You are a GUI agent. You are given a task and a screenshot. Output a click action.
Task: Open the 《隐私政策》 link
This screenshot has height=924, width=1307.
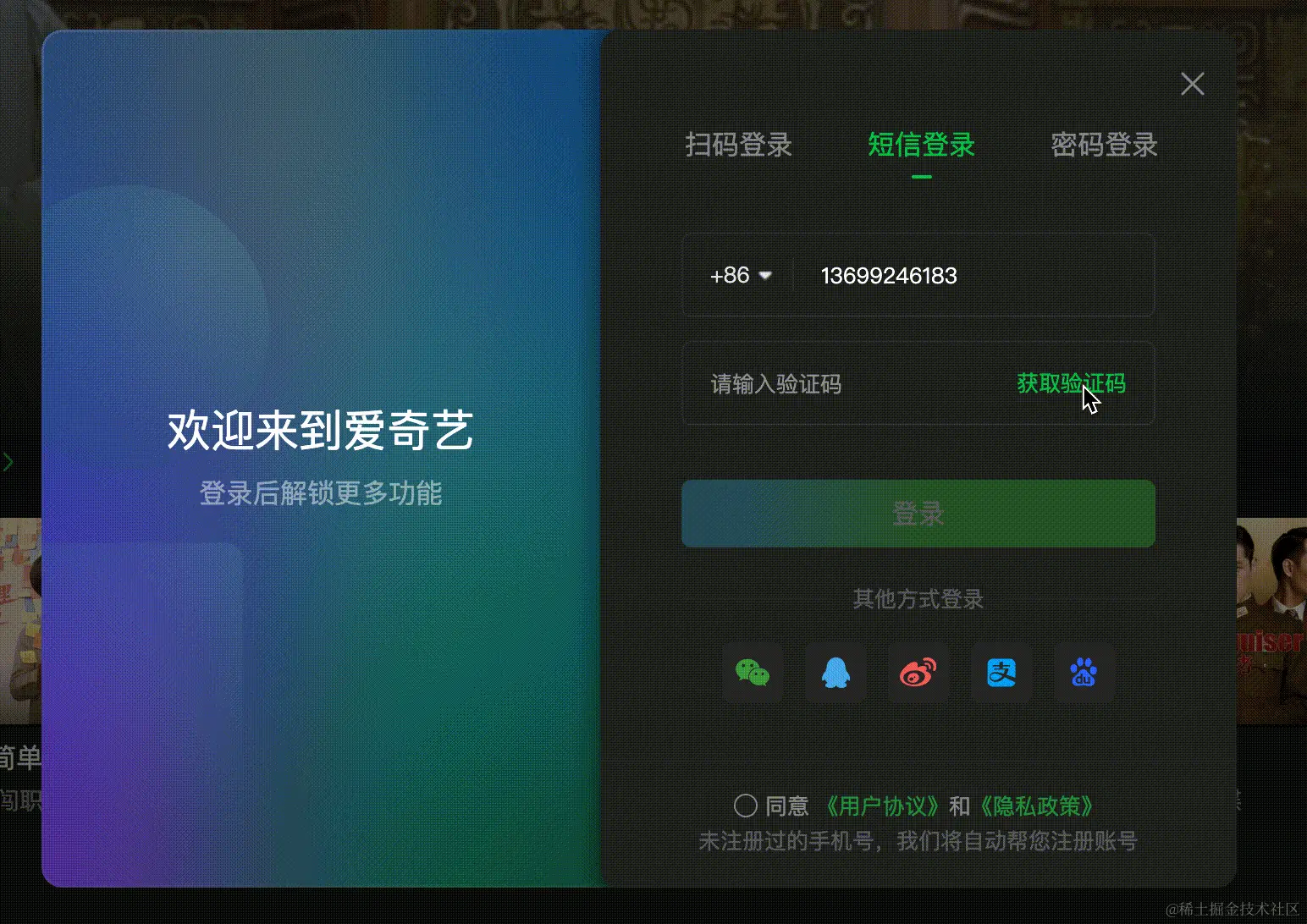[x=1035, y=806]
